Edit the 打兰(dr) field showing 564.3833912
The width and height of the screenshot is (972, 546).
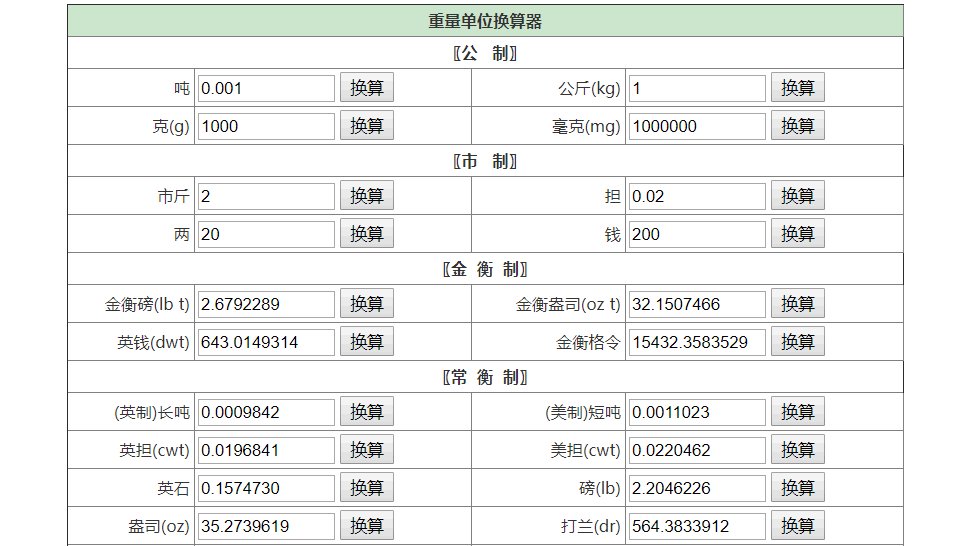pyautogui.click(x=697, y=526)
